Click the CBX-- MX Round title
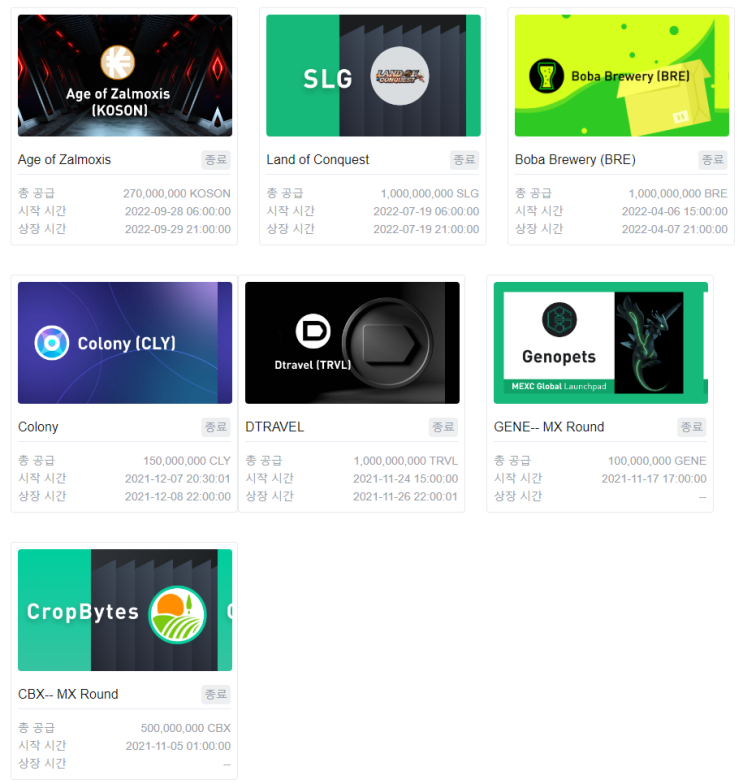743x784 pixels. pos(68,694)
